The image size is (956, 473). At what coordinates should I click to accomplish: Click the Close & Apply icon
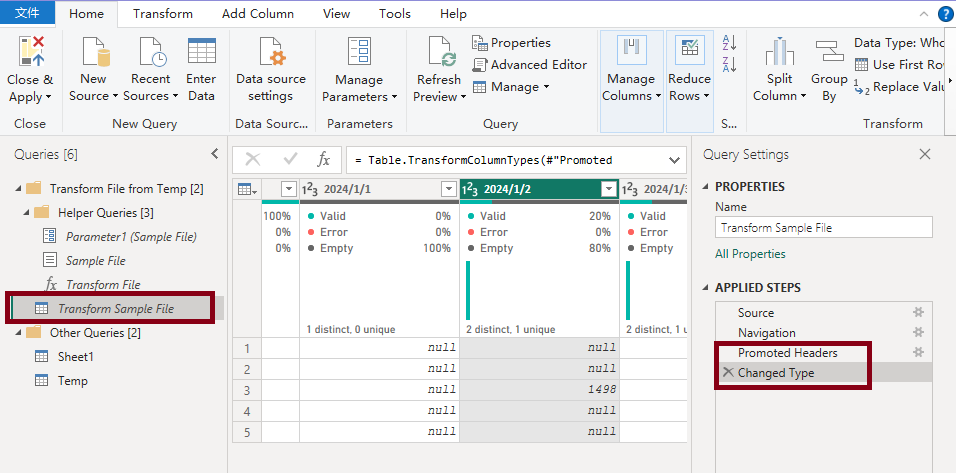[31, 52]
